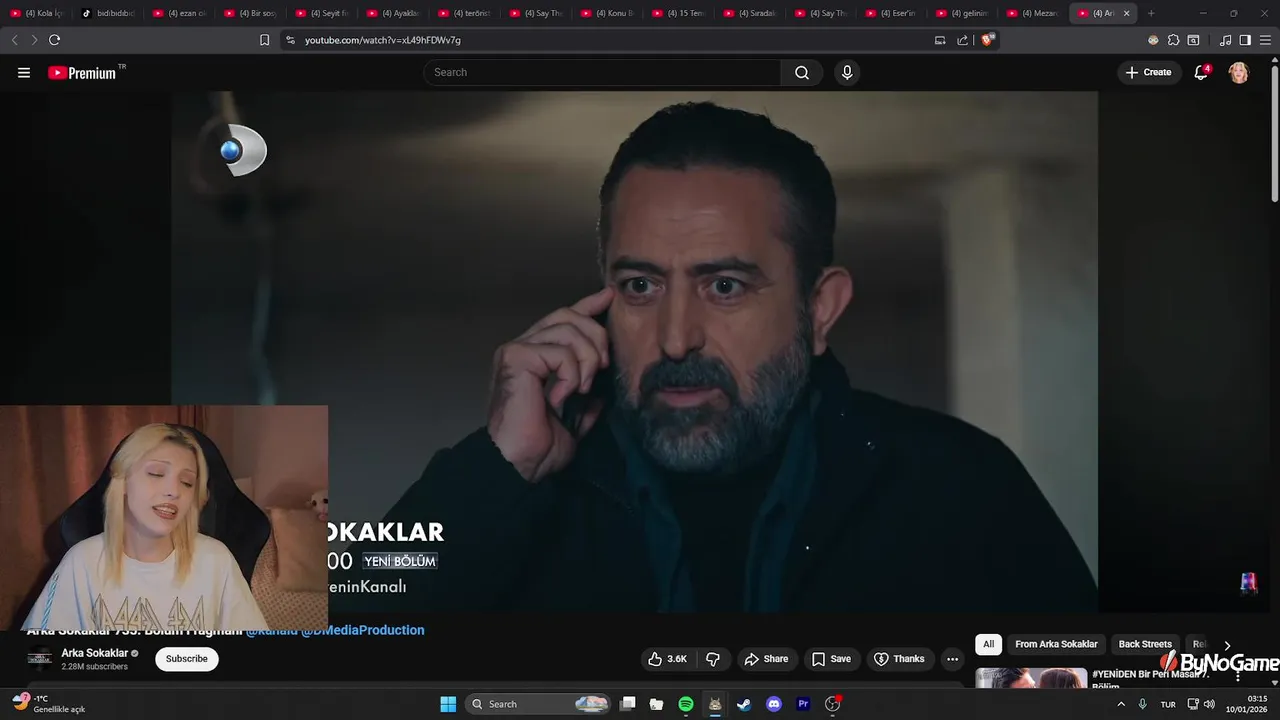Switch TUR keyboard language indicator
This screenshot has height=720, width=1280.
pyautogui.click(x=1168, y=704)
